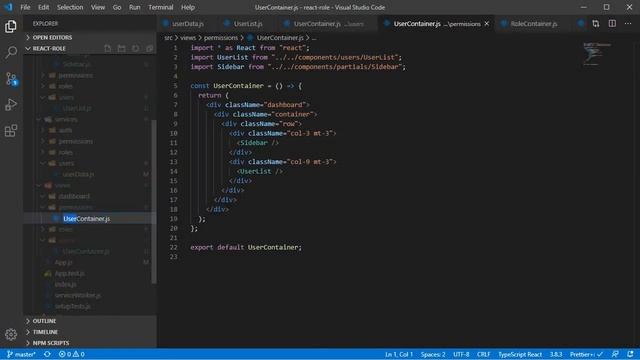Open serviceWorker.js in the explorer tree
The height and width of the screenshot is (360, 640).
78,295
